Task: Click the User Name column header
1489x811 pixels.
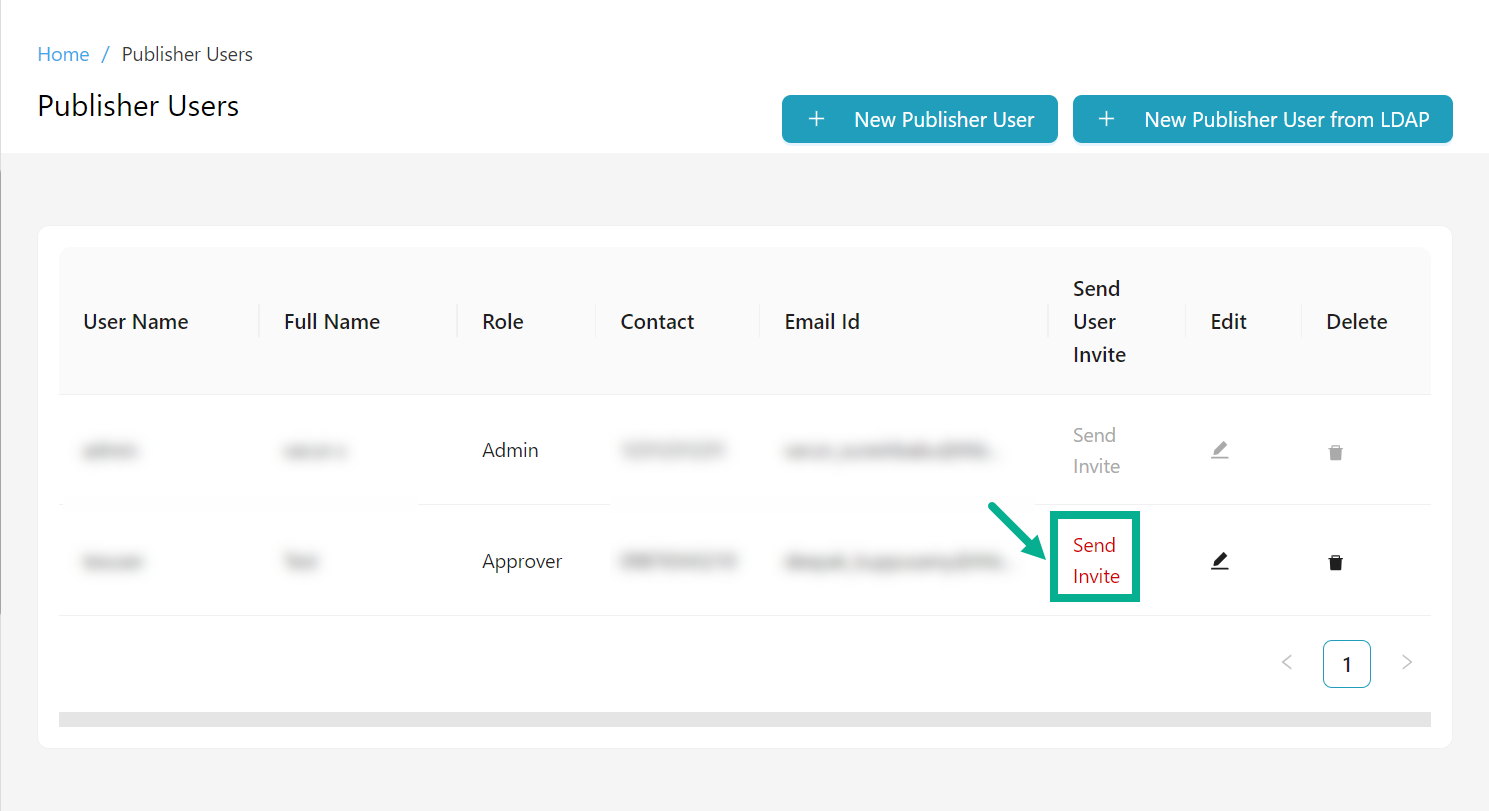Action: (136, 321)
